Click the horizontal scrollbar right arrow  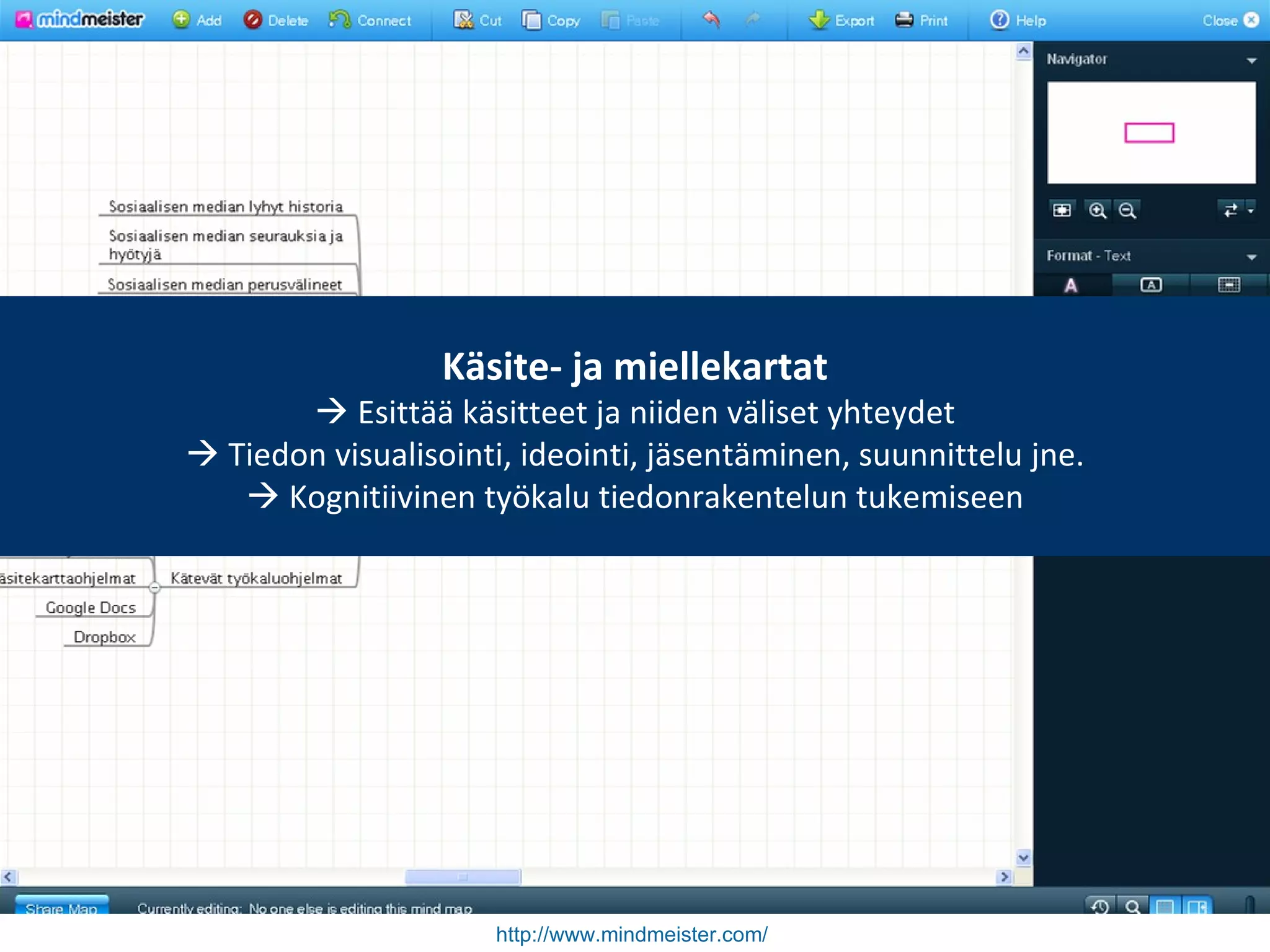1004,877
